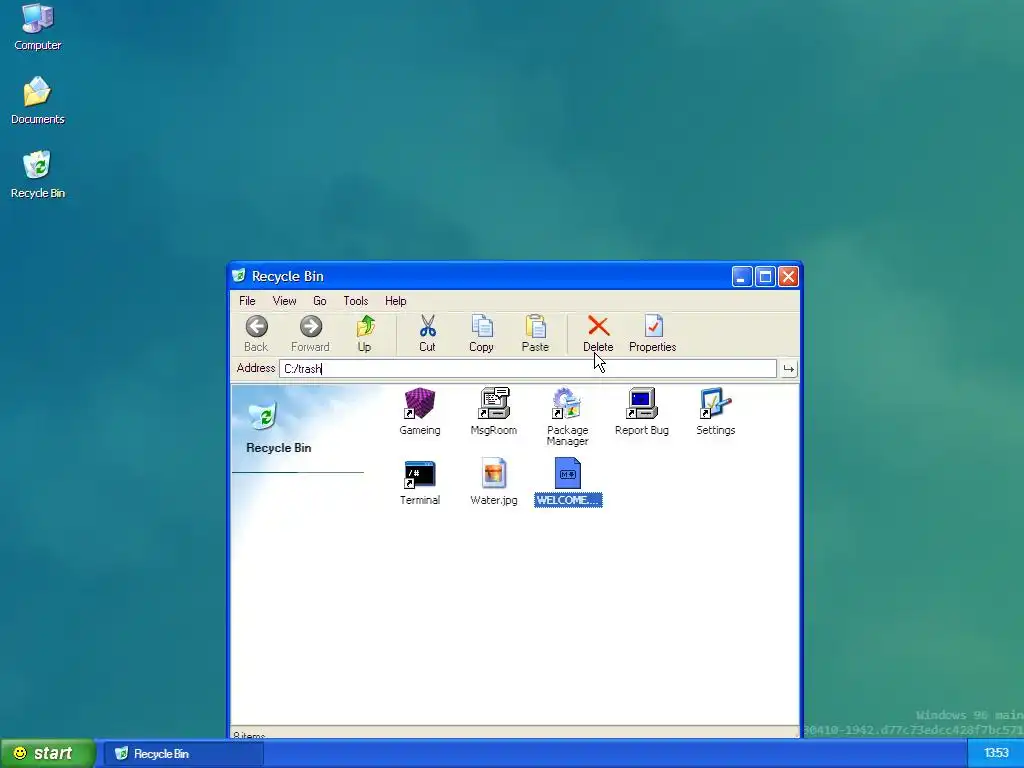This screenshot has height=768, width=1024.
Task: Select the Settings shortcut icon
Action: pyautogui.click(x=716, y=411)
